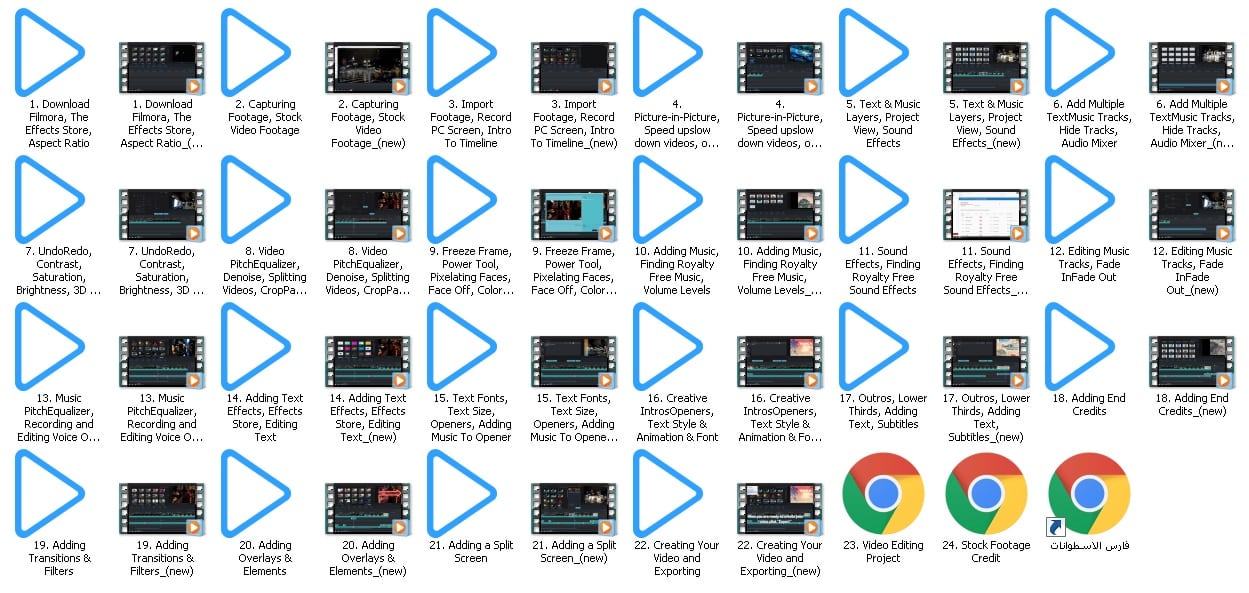This screenshot has height=593, width=1249.
Task: Open video thumbnail of 11. Sound Effects
Action: [x=985, y=215]
